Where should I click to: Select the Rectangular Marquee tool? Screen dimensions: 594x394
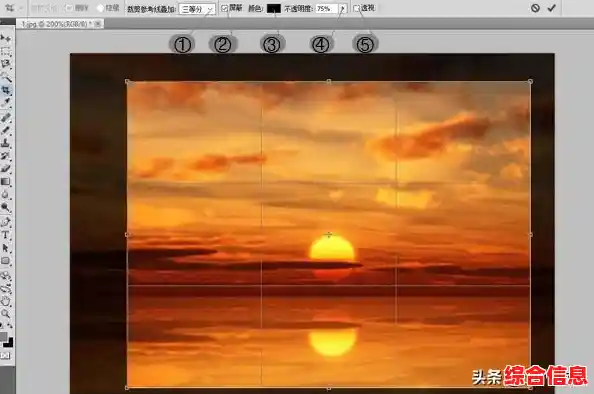click(6, 51)
